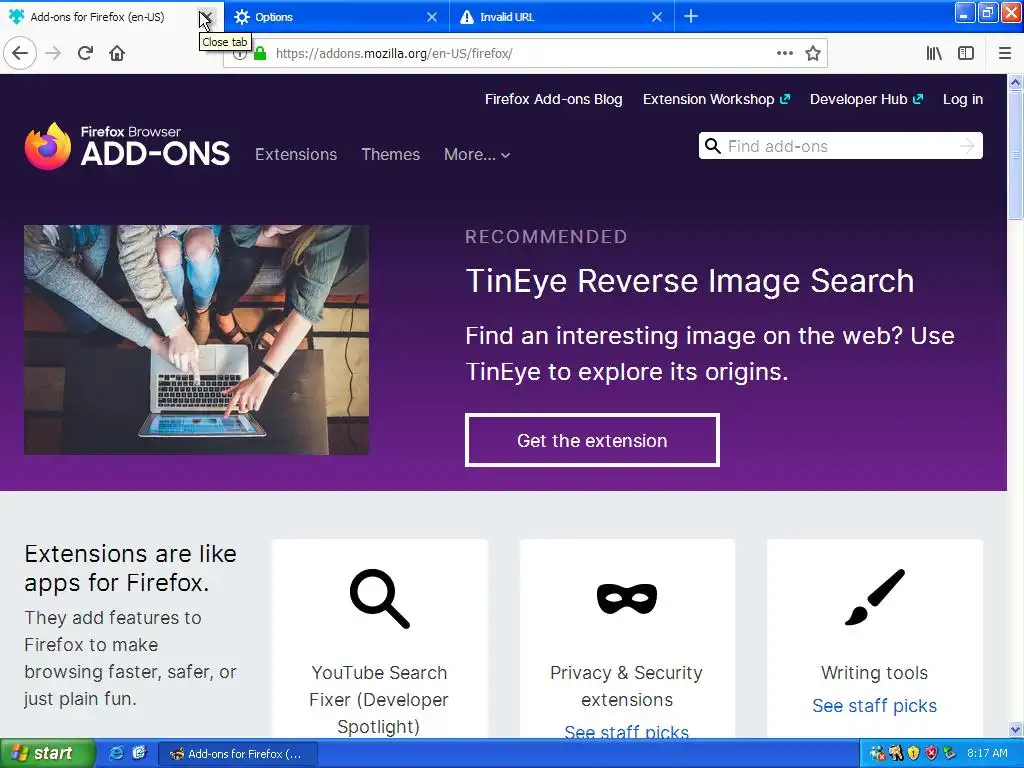Click the yellow shield tray icon

pos(913,754)
